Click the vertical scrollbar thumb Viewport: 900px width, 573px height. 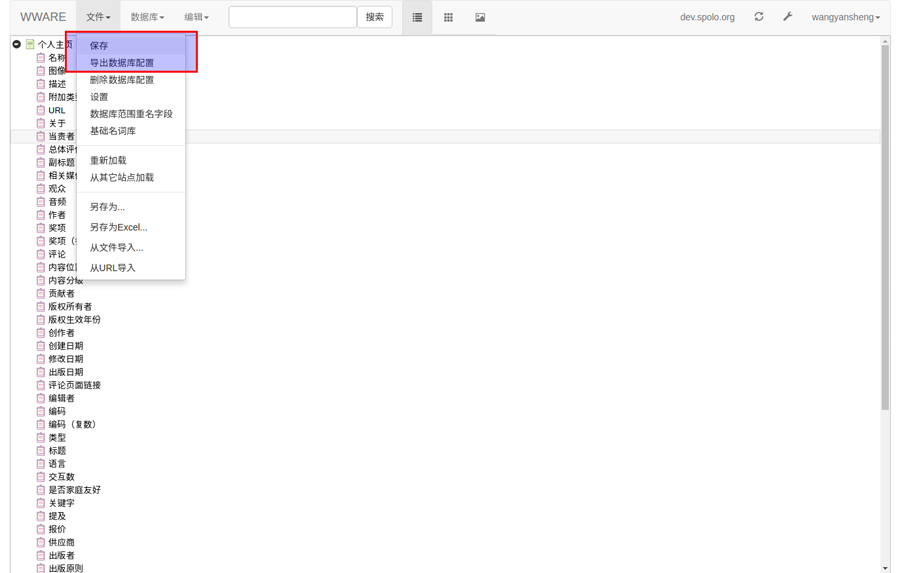(885, 227)
